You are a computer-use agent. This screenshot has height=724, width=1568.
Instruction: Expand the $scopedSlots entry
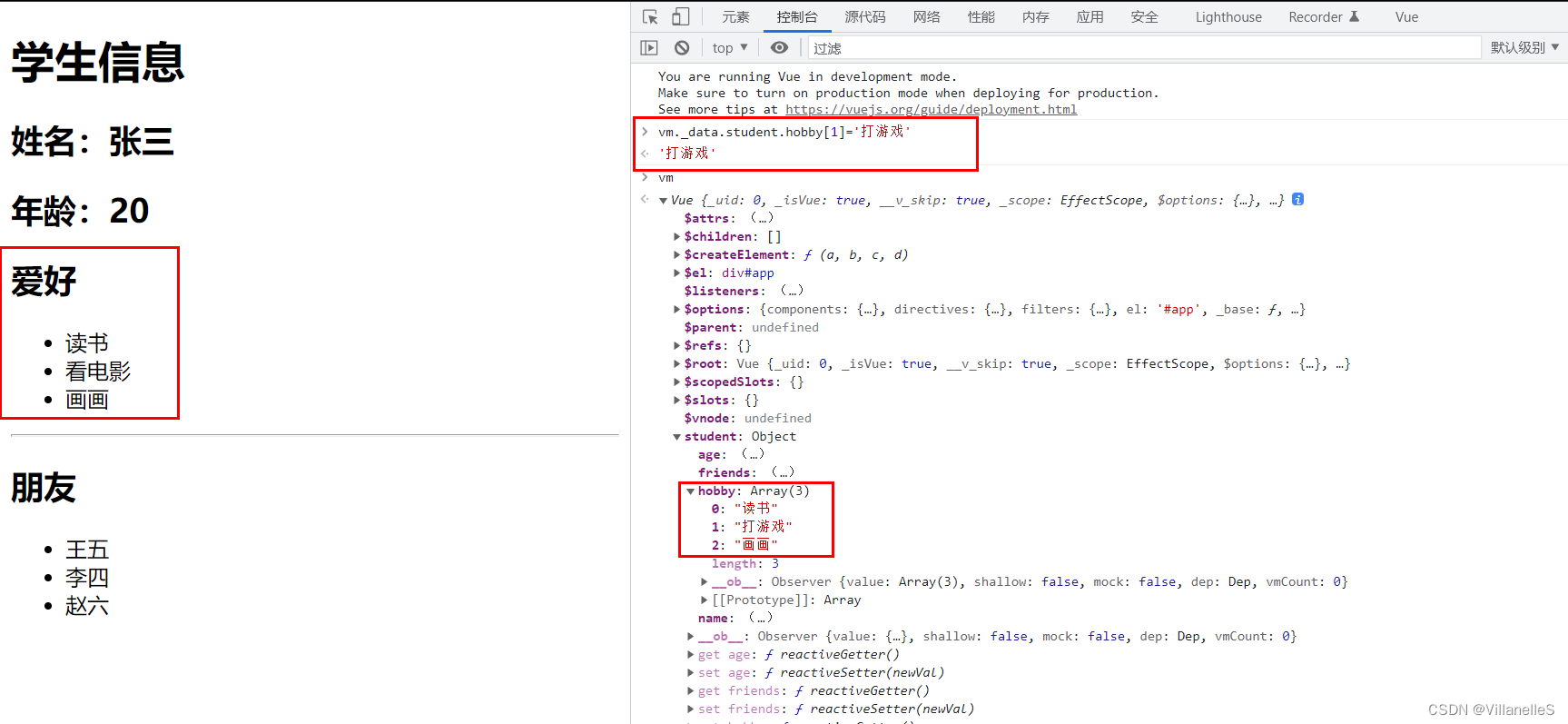pyautogui.click(x=676, y=382)
